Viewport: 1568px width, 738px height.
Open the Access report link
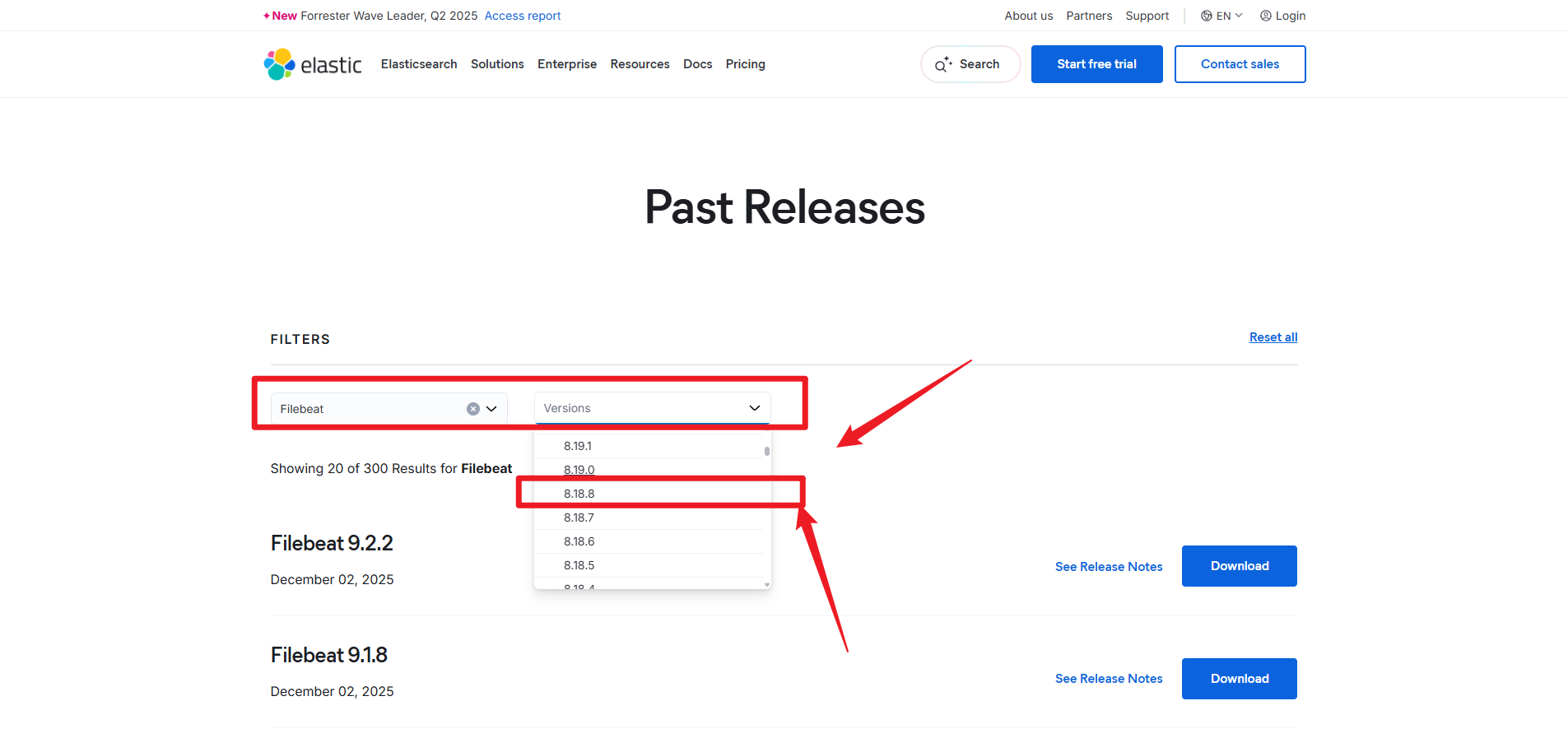(523, 16)
